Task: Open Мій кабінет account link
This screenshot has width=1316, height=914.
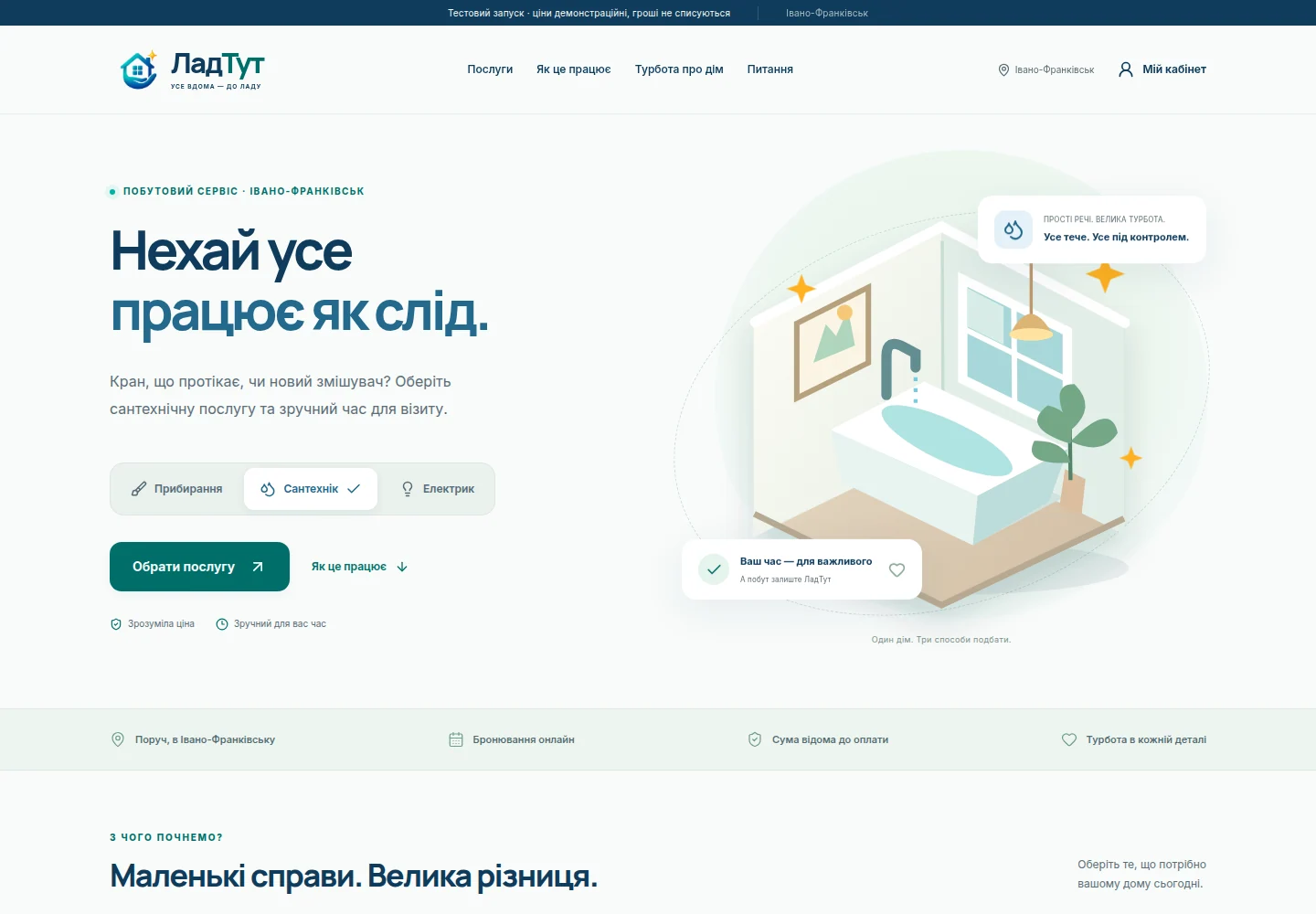Action: [1162, 69]
